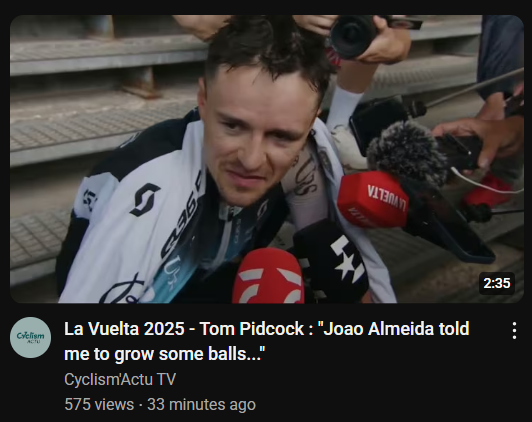Click the furry grey windscreen microphone
This screenshot has height=422, width=532.
(x=407, y=154)
